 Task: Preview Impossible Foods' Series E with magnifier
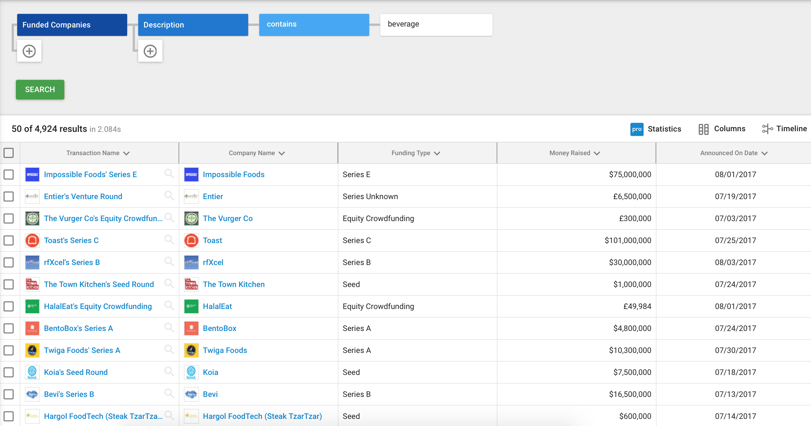(x=169, y=174)
